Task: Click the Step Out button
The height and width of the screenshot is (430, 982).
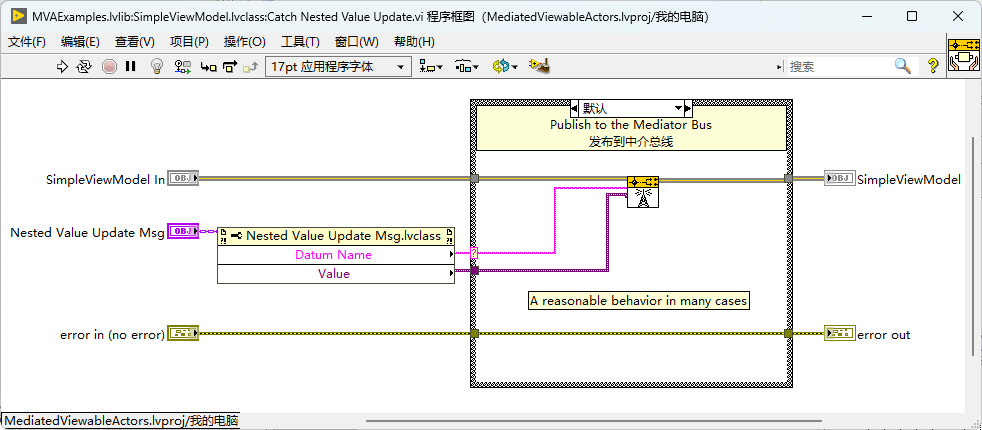Action: coord(251,66)
